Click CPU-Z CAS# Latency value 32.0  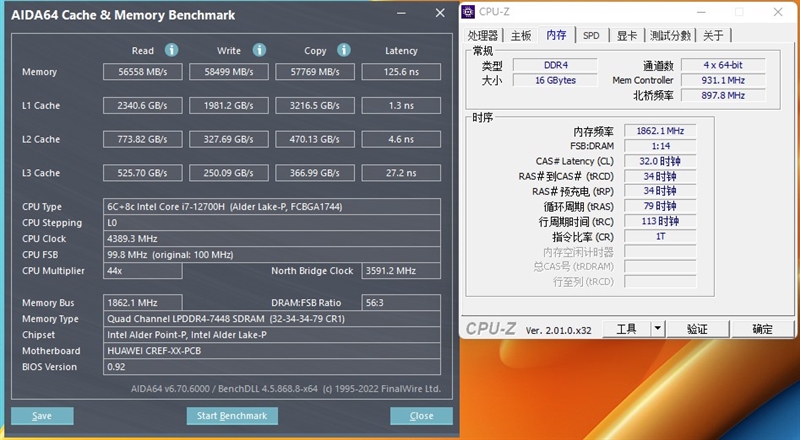(x=660, y=161)
